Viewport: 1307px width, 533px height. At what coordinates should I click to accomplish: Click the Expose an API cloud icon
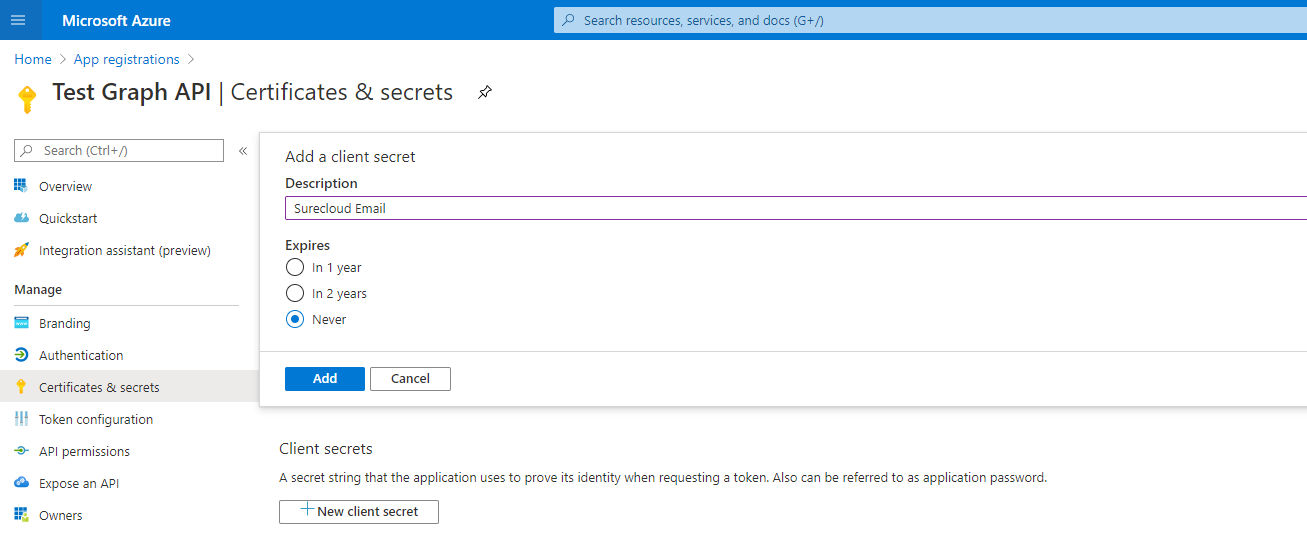(x=21, y=483)
